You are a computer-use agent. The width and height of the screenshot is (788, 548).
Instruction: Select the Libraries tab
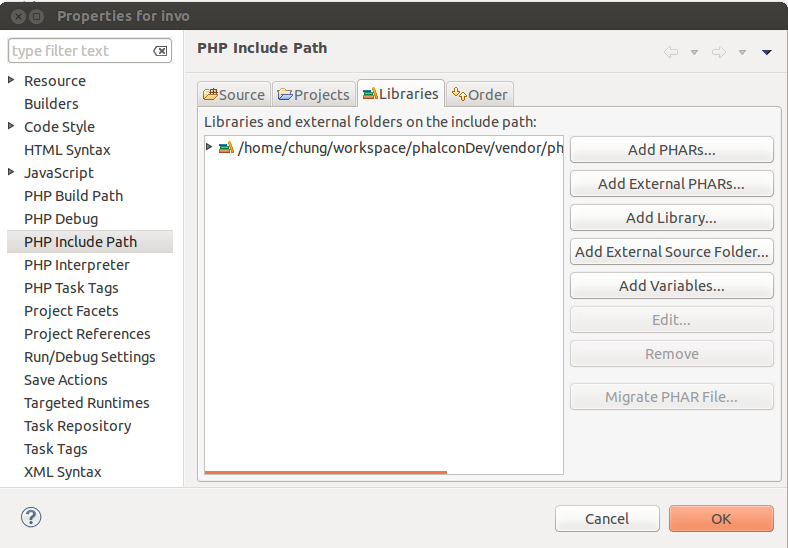[x=401, y=94]
